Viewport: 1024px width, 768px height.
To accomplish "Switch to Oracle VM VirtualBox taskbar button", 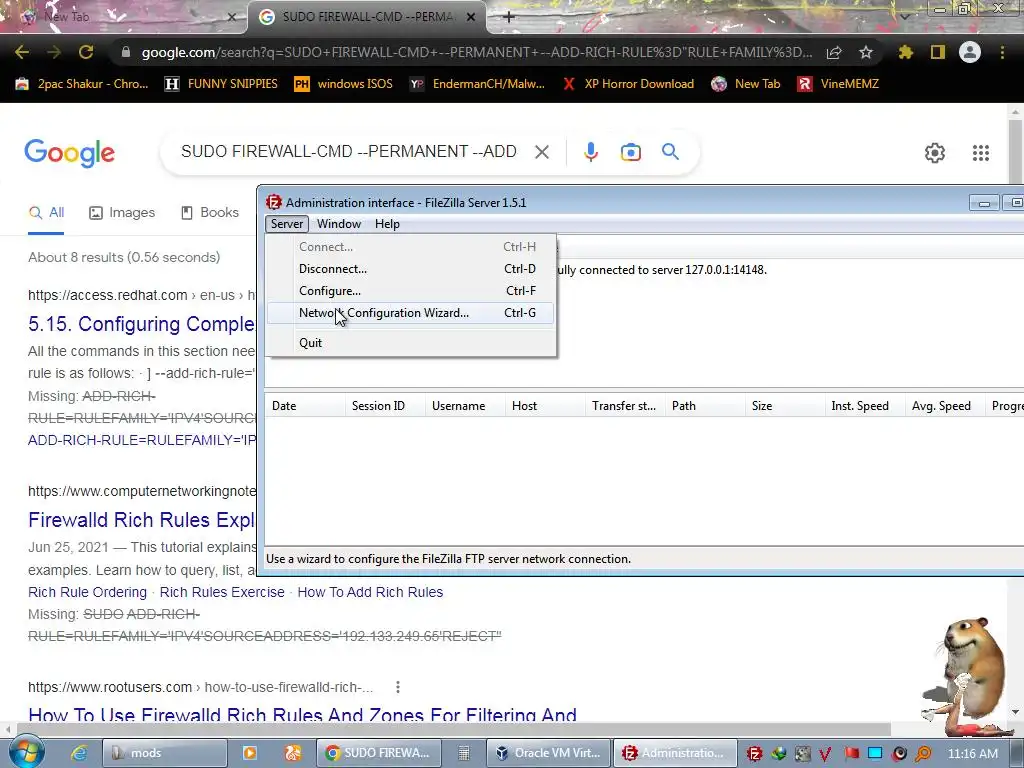I will click(x=548, y=753).
